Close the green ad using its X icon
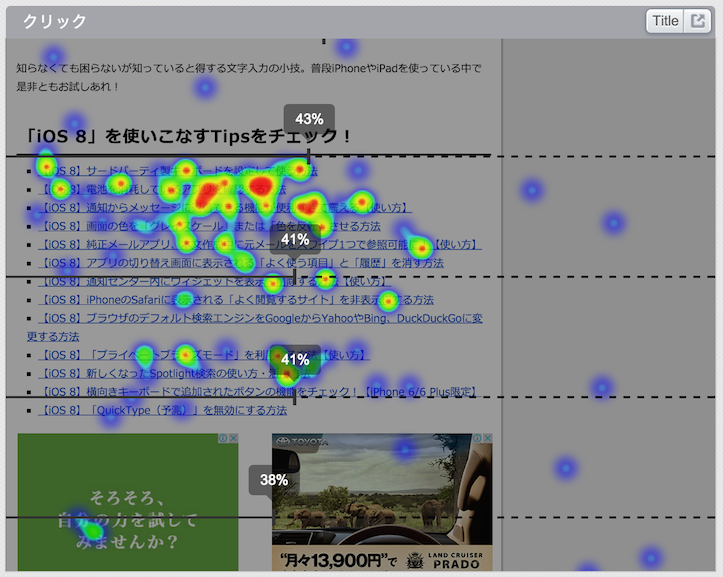Viewport: 723px width, 577px height. click(x=234, y=439)
